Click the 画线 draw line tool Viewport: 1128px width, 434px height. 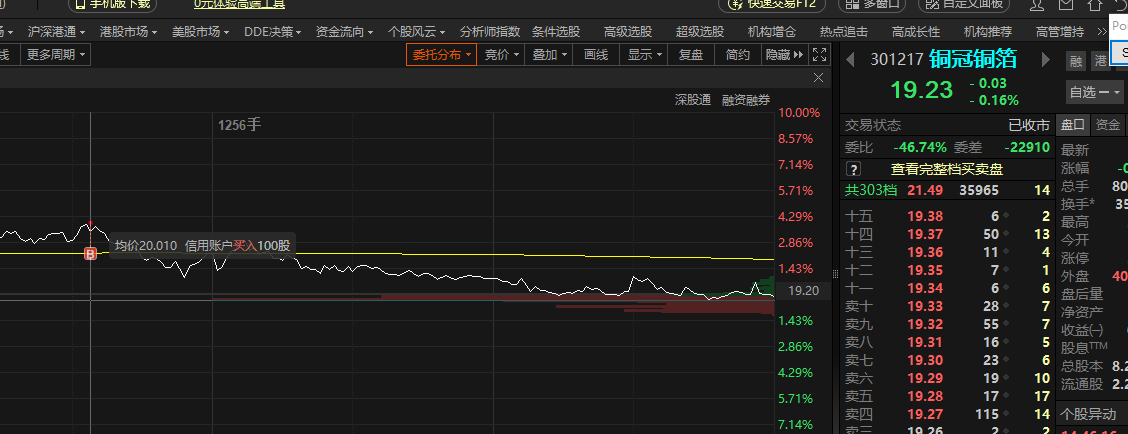click(x=596, y=55)
